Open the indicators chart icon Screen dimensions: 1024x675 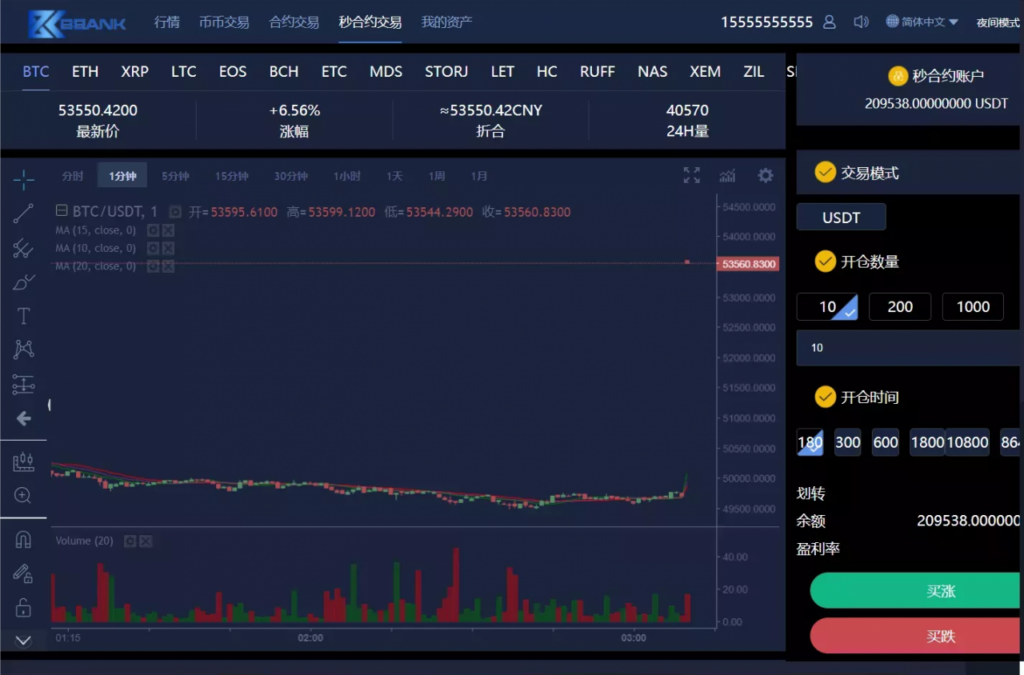(728, 176)
